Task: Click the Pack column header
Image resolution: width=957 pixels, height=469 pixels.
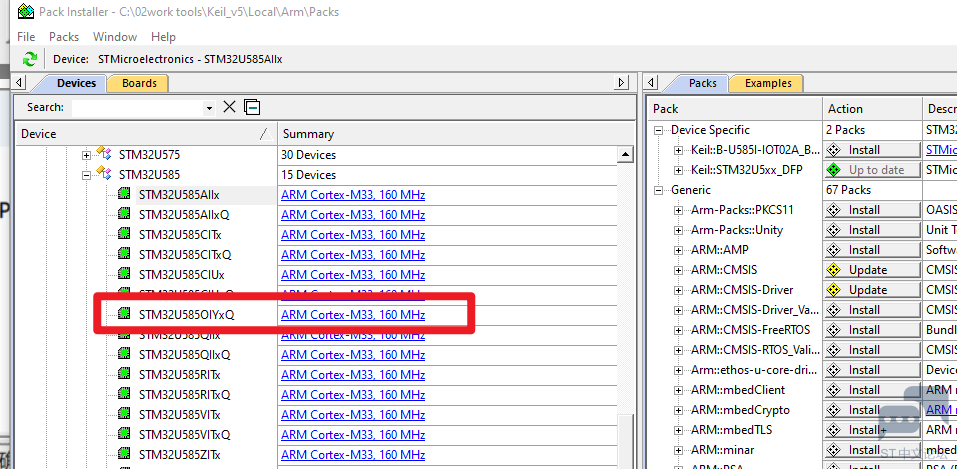Action: point(735,109)
